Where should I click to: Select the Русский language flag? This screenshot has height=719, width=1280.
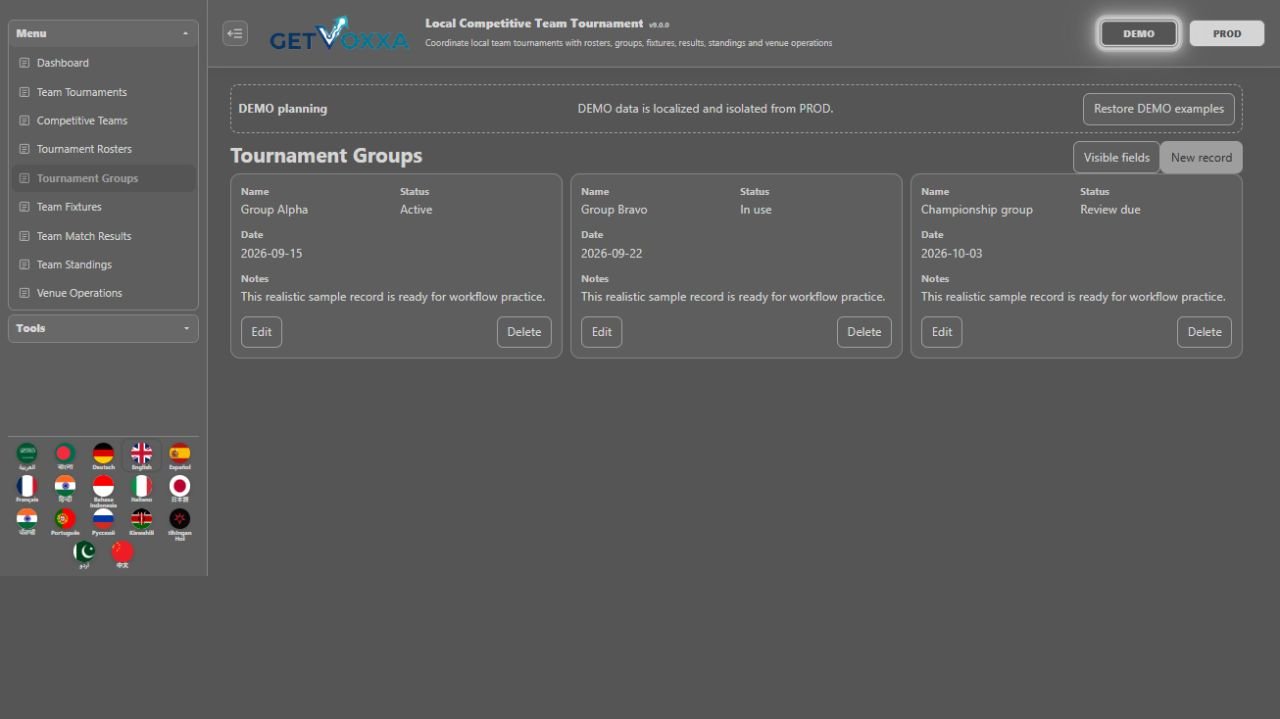click(103, 520)
